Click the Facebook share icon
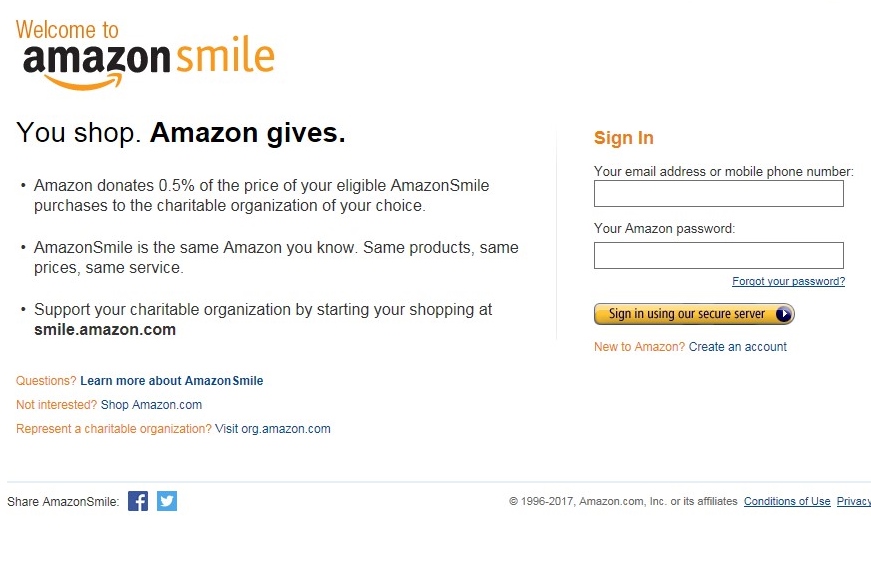The width and height of the screenshot is (871, 582). (138, 501)
